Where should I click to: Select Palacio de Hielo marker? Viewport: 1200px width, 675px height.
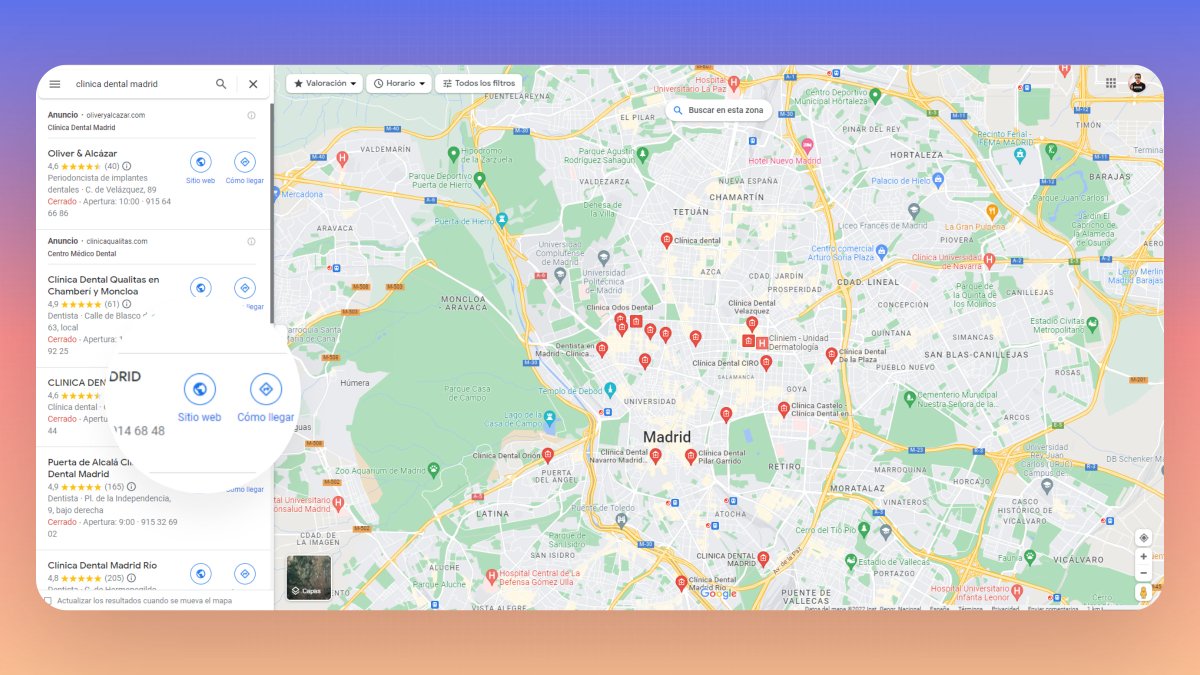pyautogui.click(x=938, y=181)
